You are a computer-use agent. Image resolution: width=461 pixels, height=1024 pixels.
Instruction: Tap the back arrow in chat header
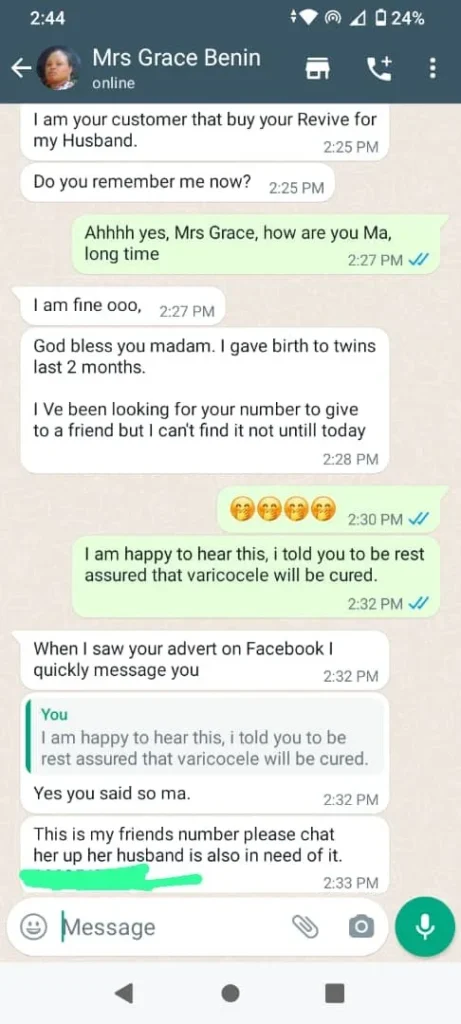pos(21,68)
